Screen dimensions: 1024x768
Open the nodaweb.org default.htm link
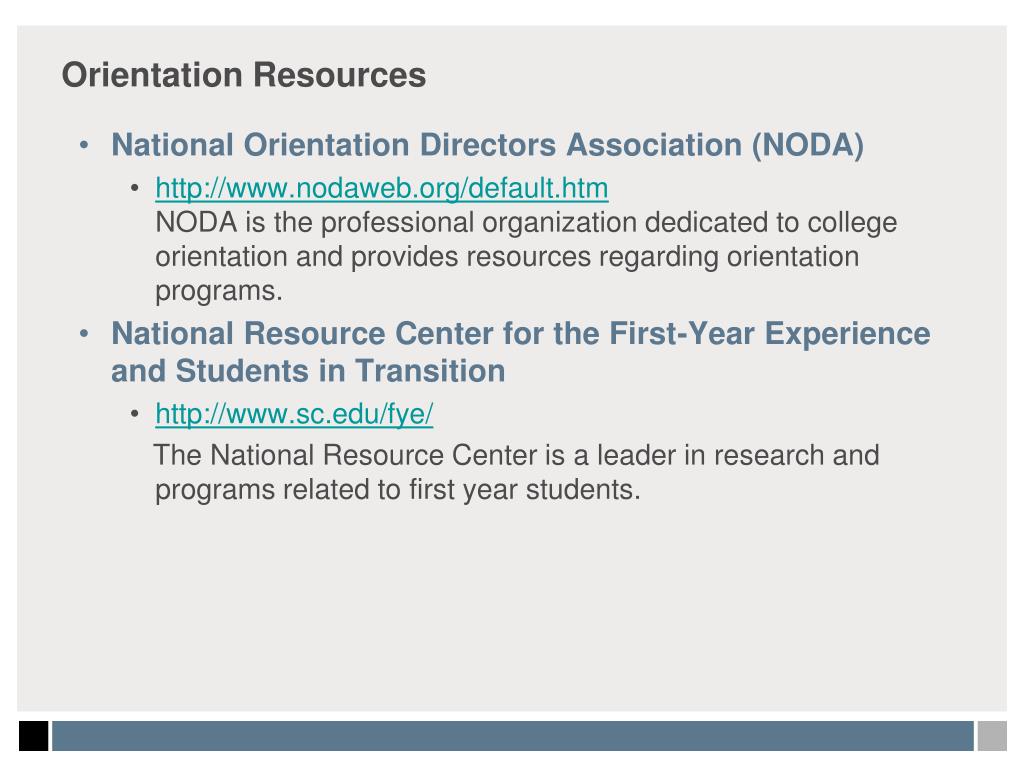tap(381, 189)
